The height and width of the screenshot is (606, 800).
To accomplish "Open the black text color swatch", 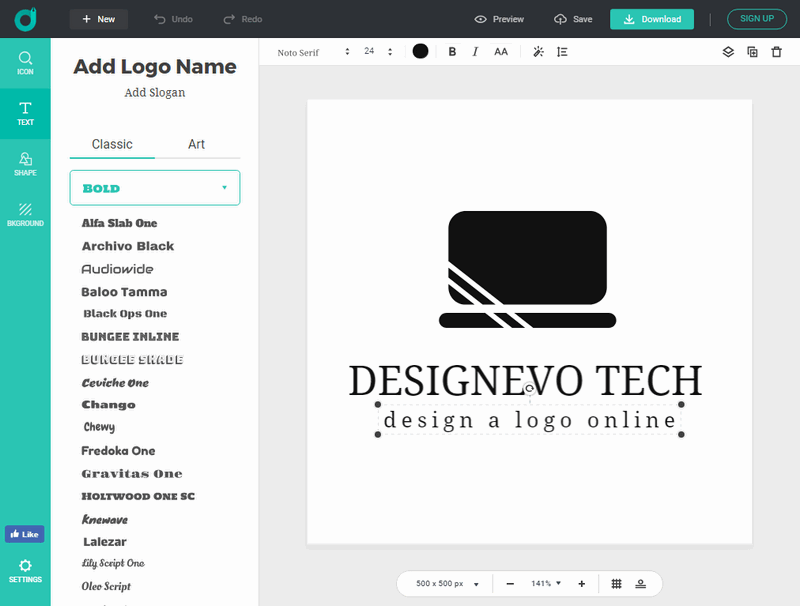I will pos(420,51).
